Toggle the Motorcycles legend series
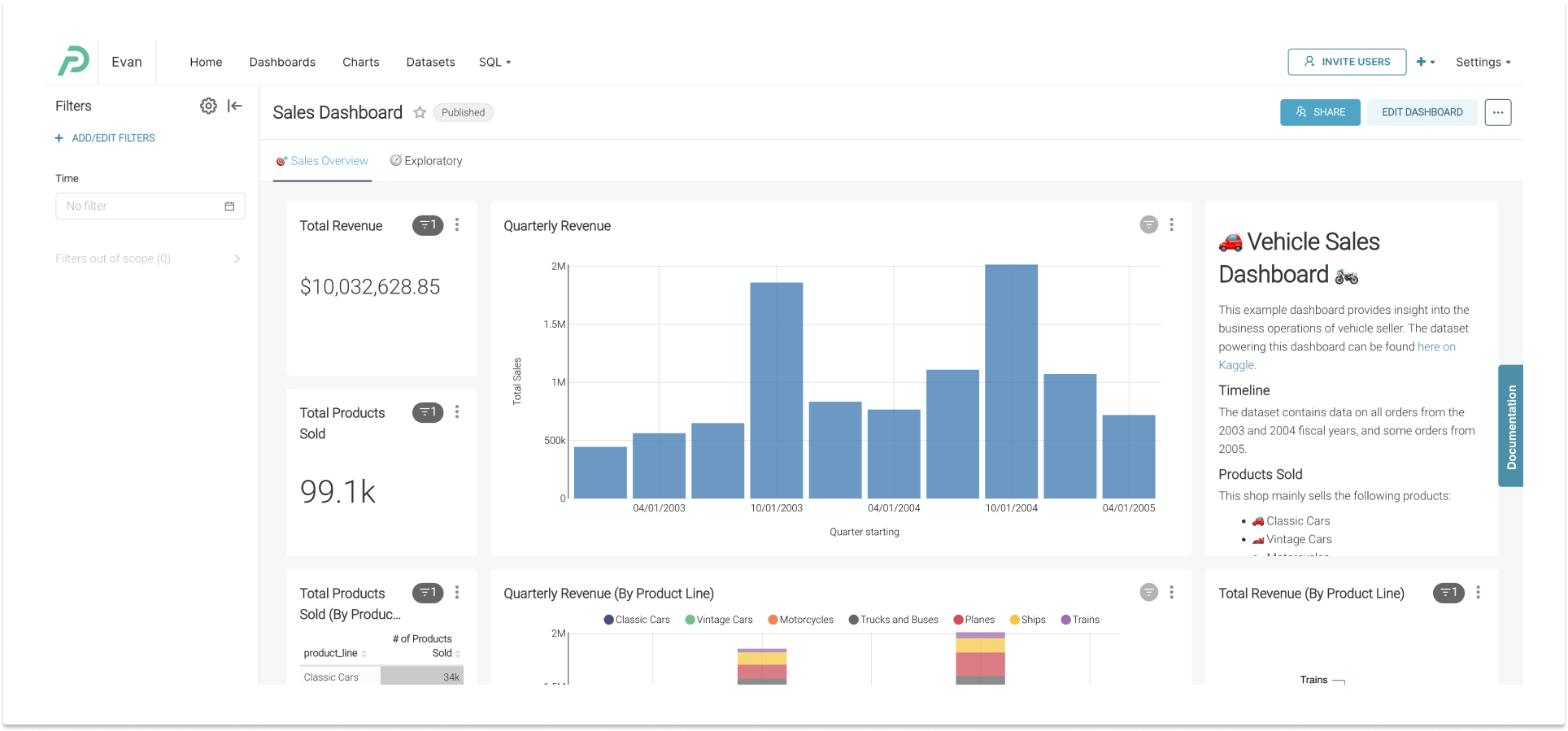1568x731 pixels. pos(800,620)
